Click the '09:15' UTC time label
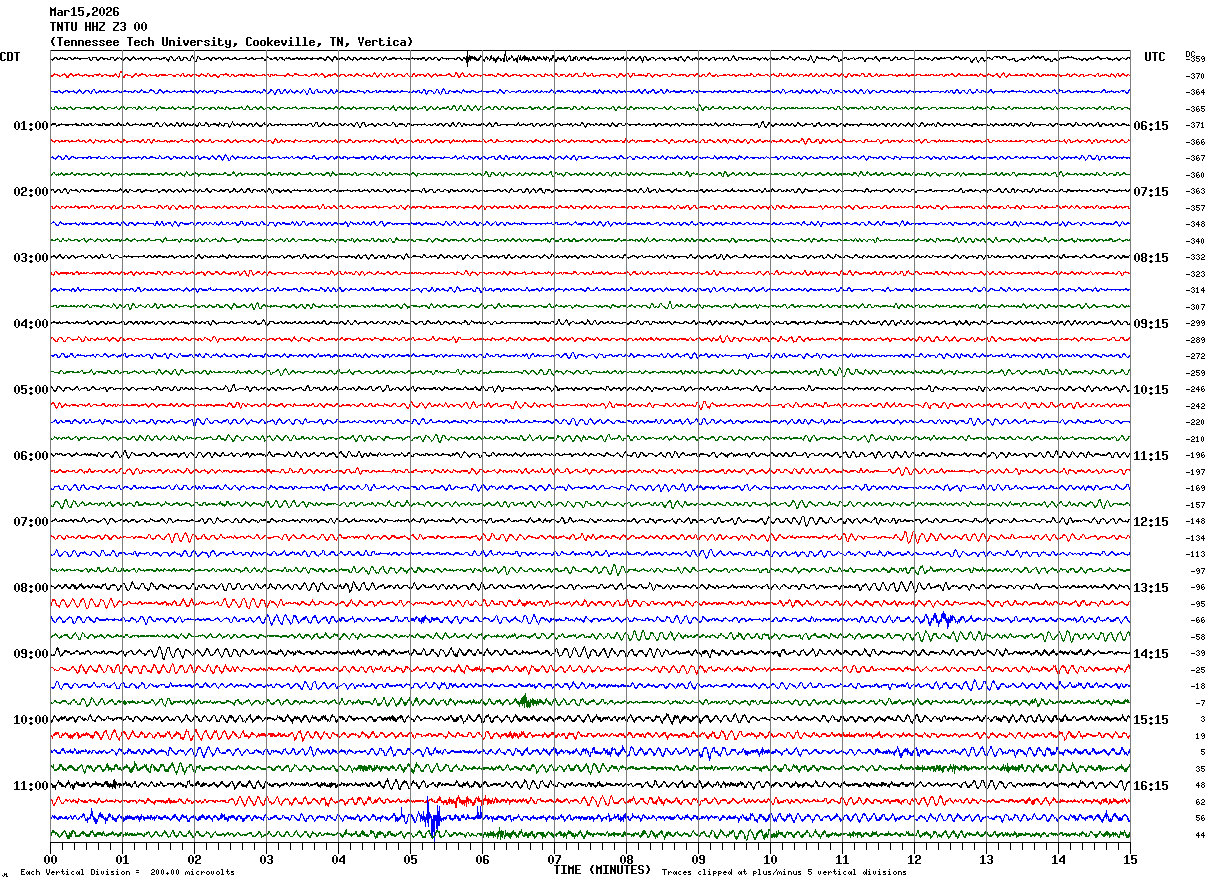Viewport: 1210px width, 886px height. pyautogui.click(x=1150, y=324)
